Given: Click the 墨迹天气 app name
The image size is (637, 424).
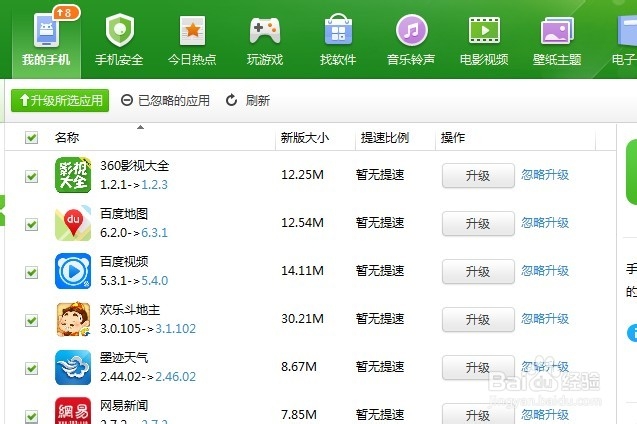Looking at the screenshot, I should 124,357.
